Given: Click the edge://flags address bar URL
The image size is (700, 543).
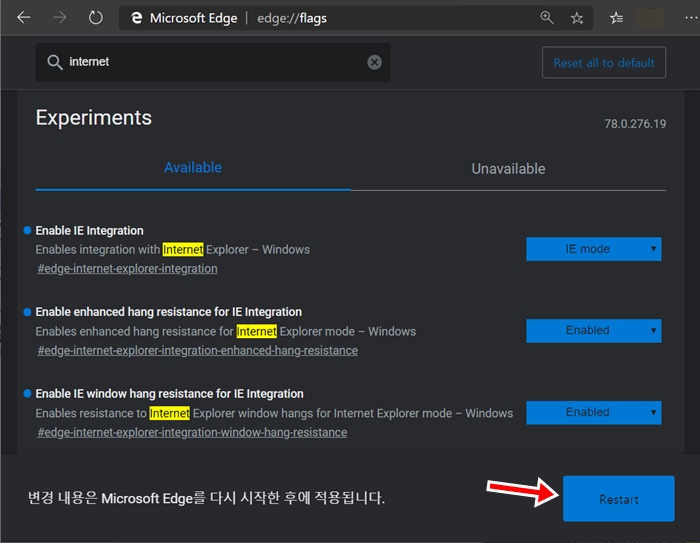Looking at the screenshot, I should (x=292, y=18).
